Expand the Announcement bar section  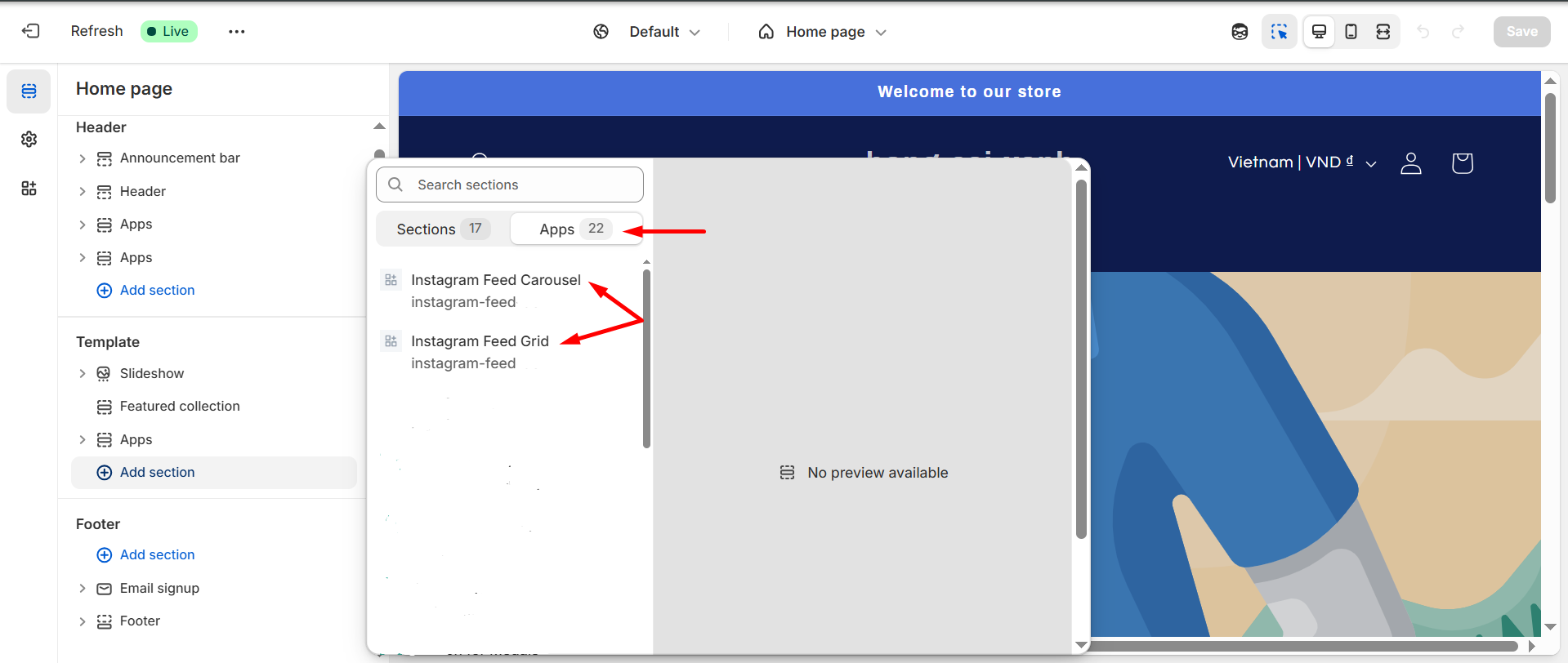(x=82, y=158)
